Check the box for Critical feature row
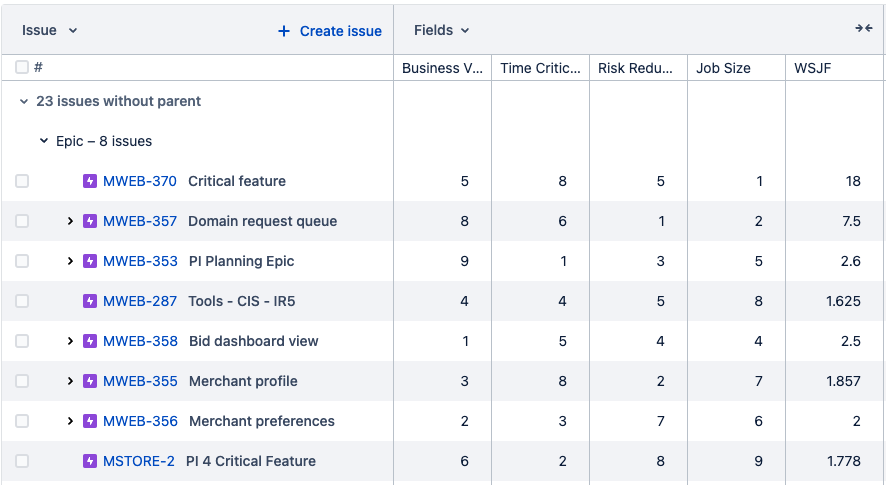886x485 pixels. (22, 181)
